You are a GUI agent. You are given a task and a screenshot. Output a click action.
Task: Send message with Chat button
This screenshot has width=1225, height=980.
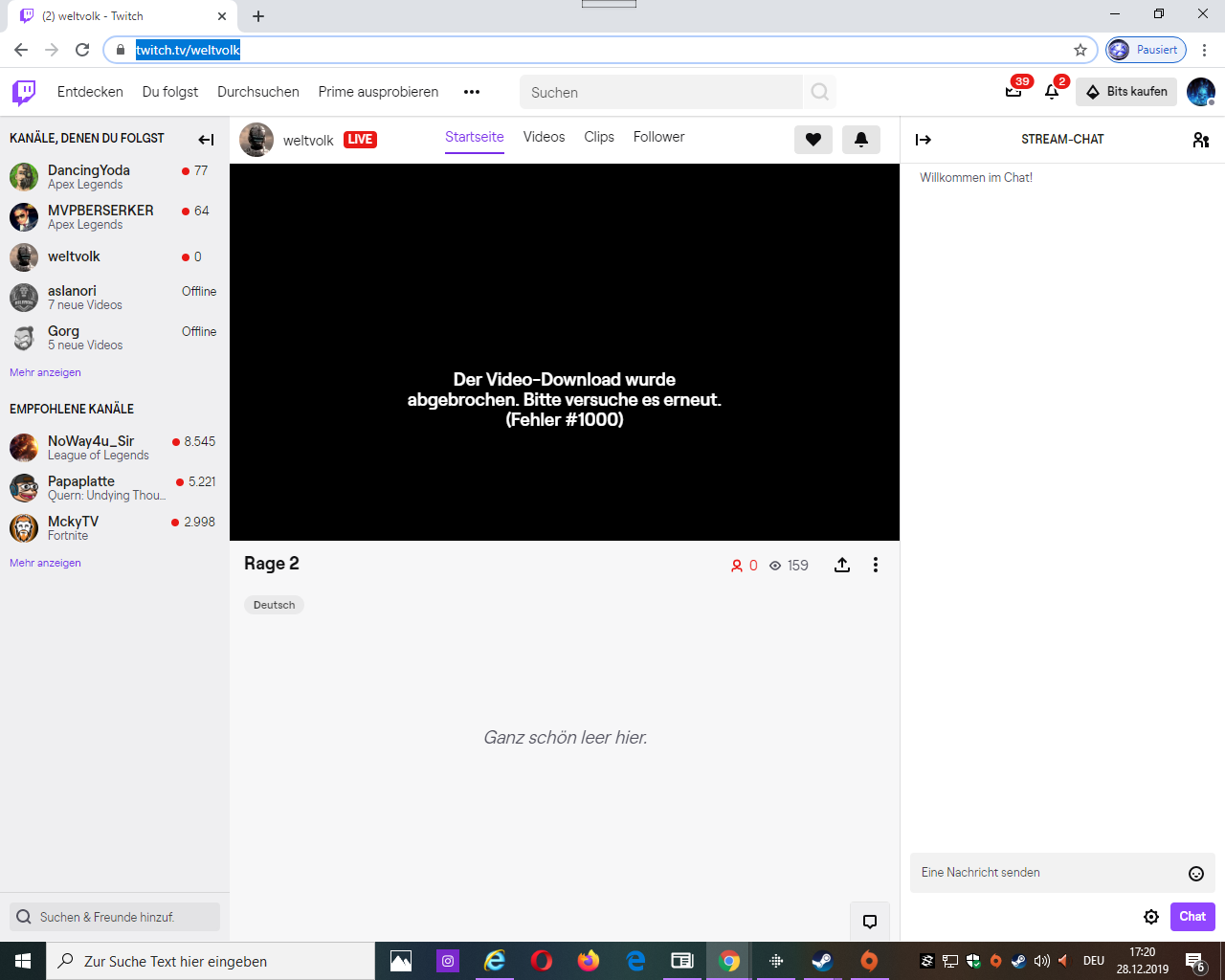point(1192,917)
